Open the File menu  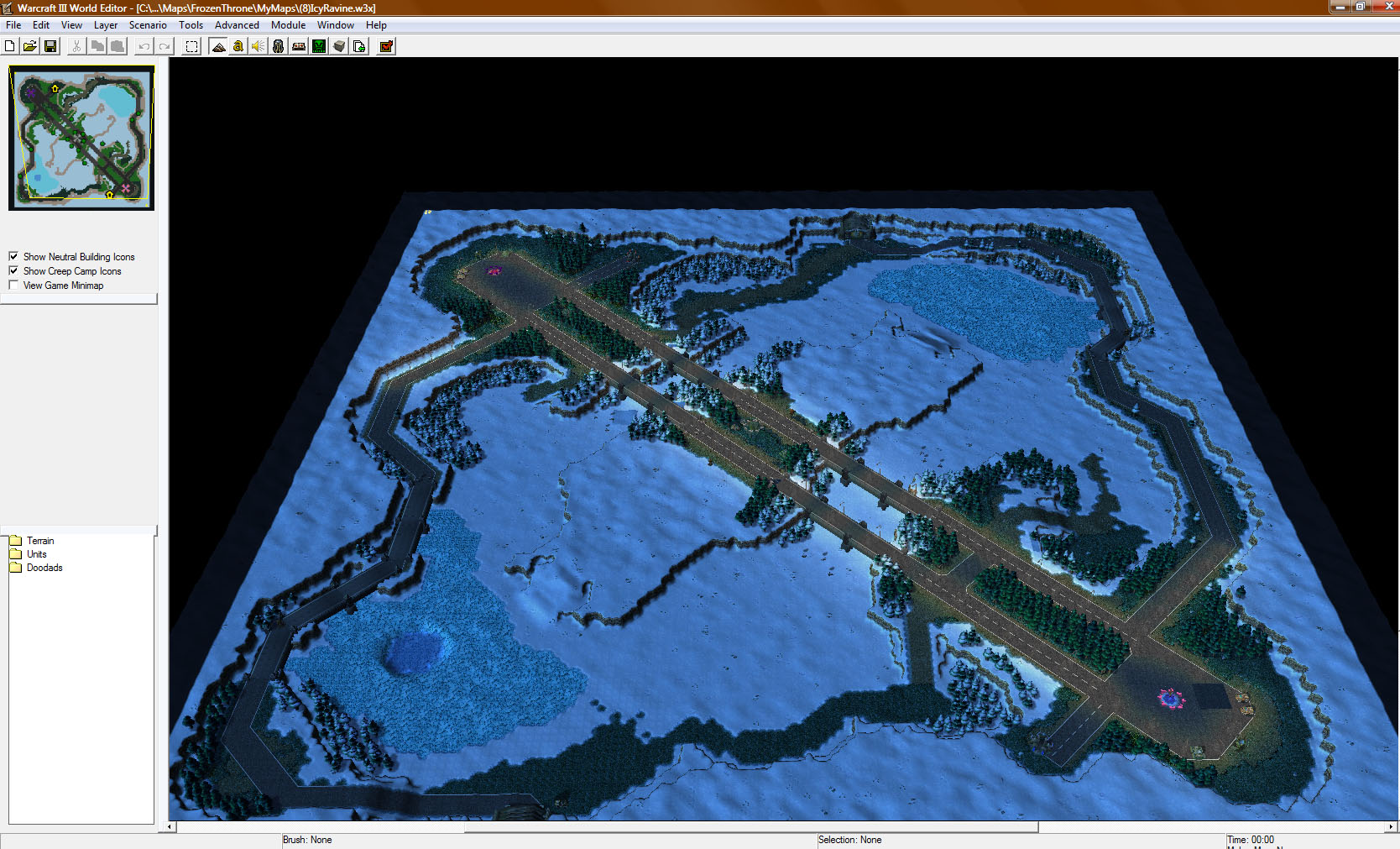13,25
